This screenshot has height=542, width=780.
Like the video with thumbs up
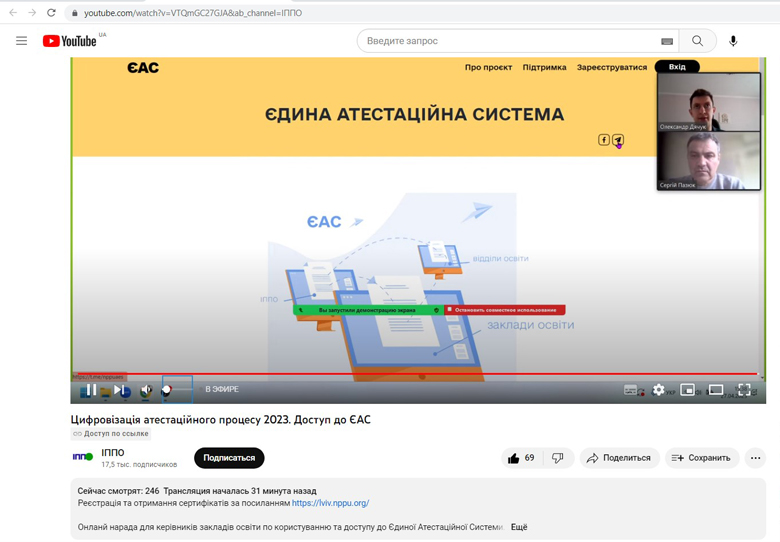(x=521, y=458)
